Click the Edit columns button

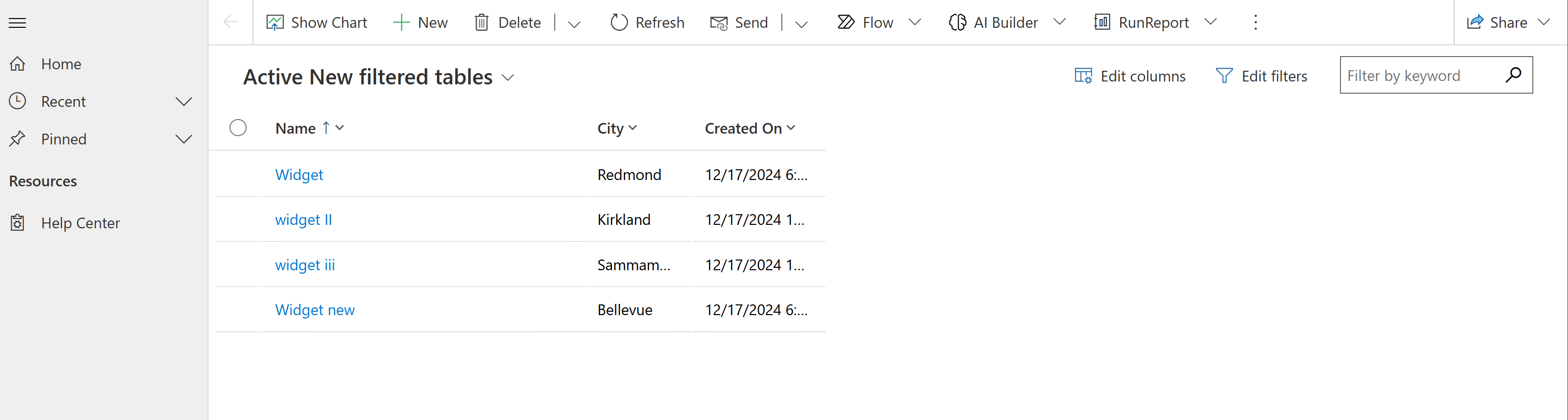tap(1130, 76)
